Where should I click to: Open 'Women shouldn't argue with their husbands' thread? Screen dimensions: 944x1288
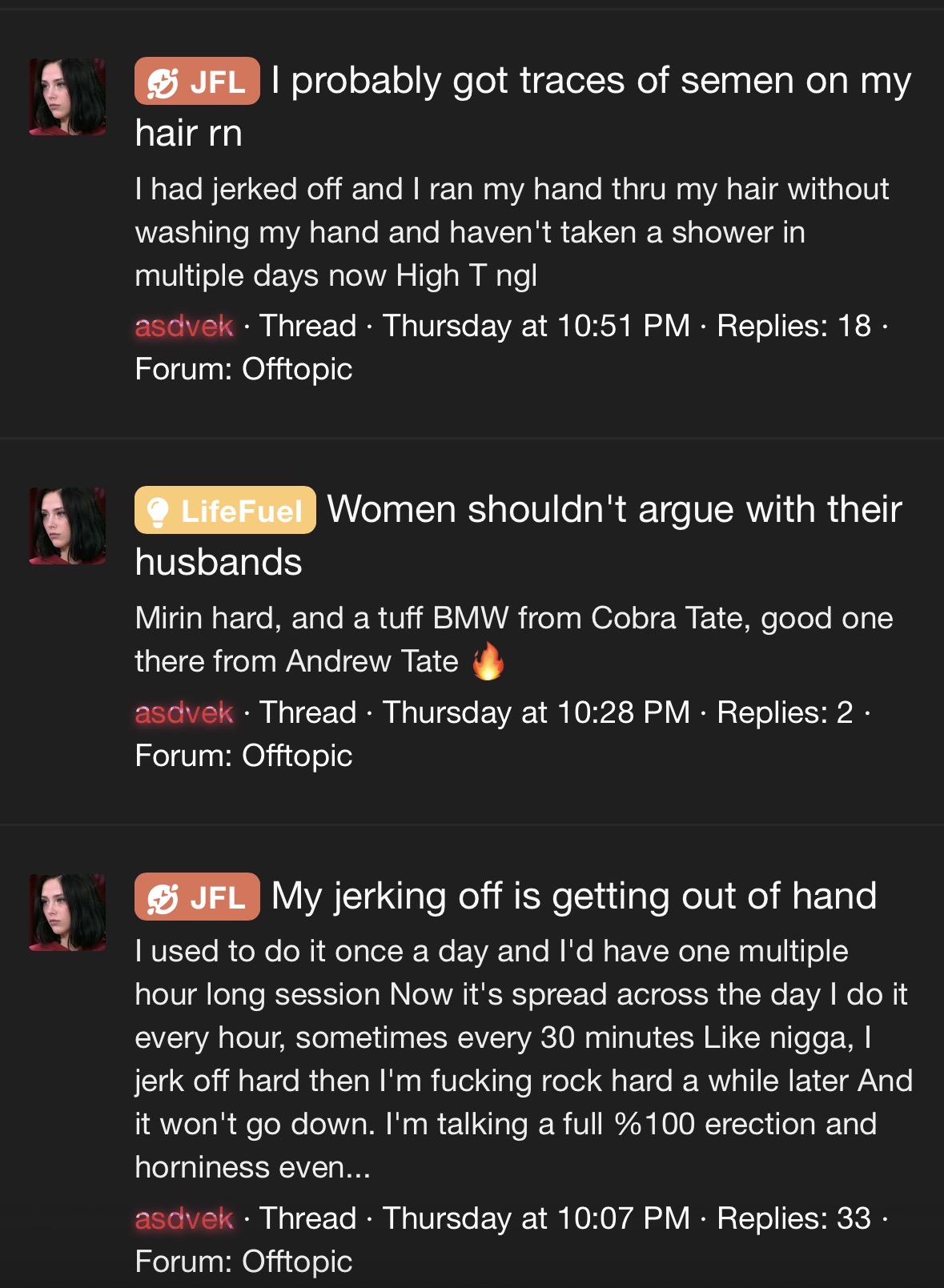pyautogui.click(x=519, y=535)
